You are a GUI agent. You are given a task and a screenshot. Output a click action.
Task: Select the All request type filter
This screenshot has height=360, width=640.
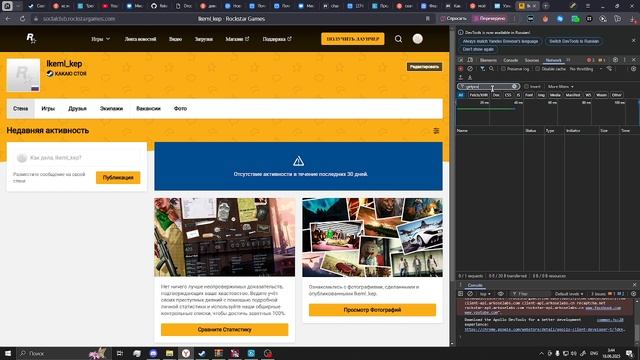point(461,95)
